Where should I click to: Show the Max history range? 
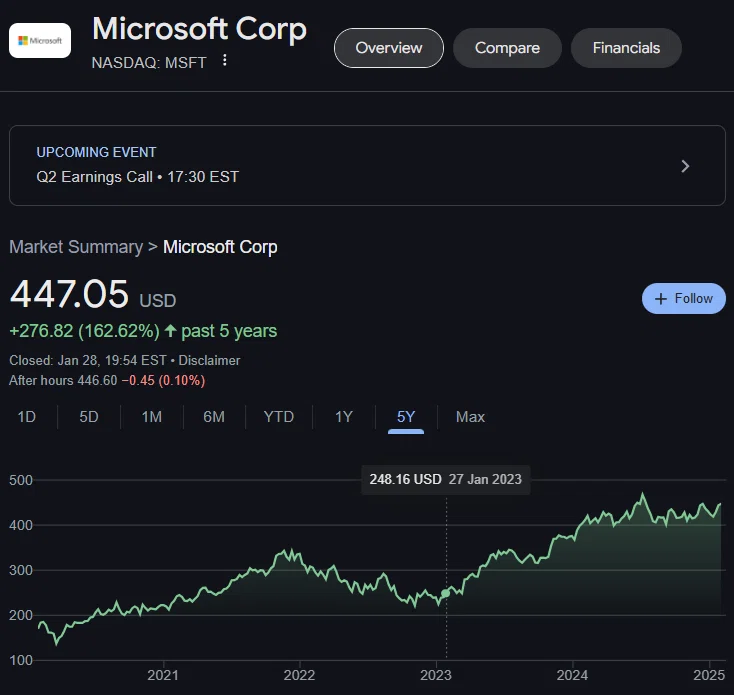[x=470, y=417]
